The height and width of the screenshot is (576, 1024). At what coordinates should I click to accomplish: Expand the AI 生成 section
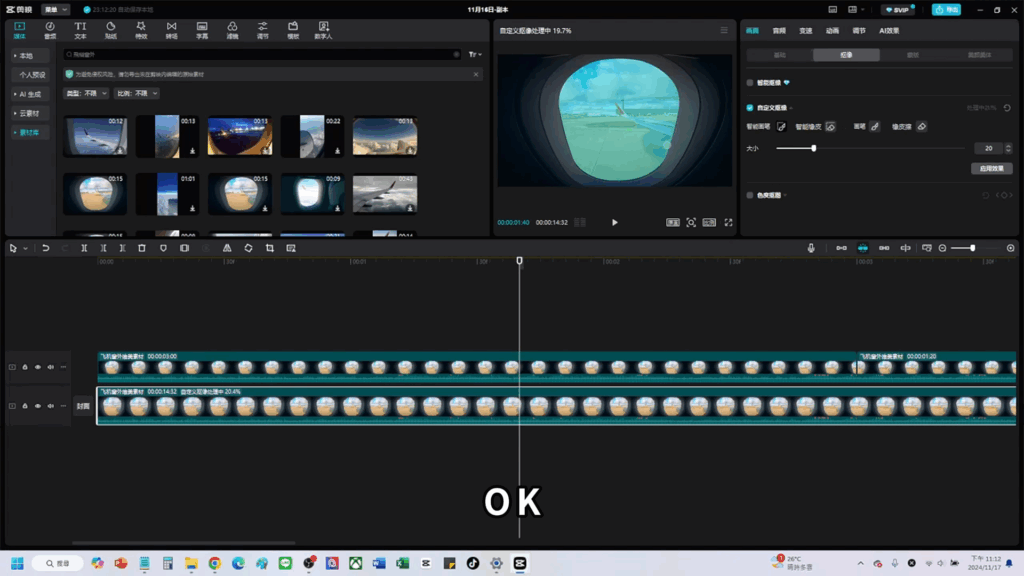(29, 94)
